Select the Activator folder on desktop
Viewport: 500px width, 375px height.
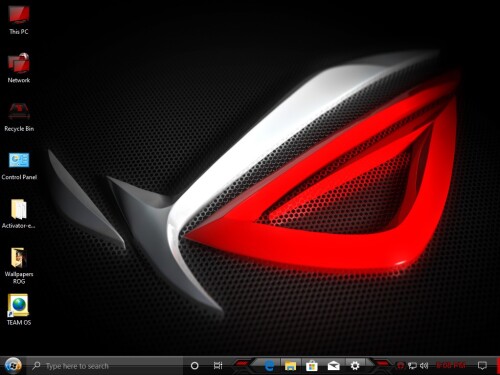(x=19, y=214)
